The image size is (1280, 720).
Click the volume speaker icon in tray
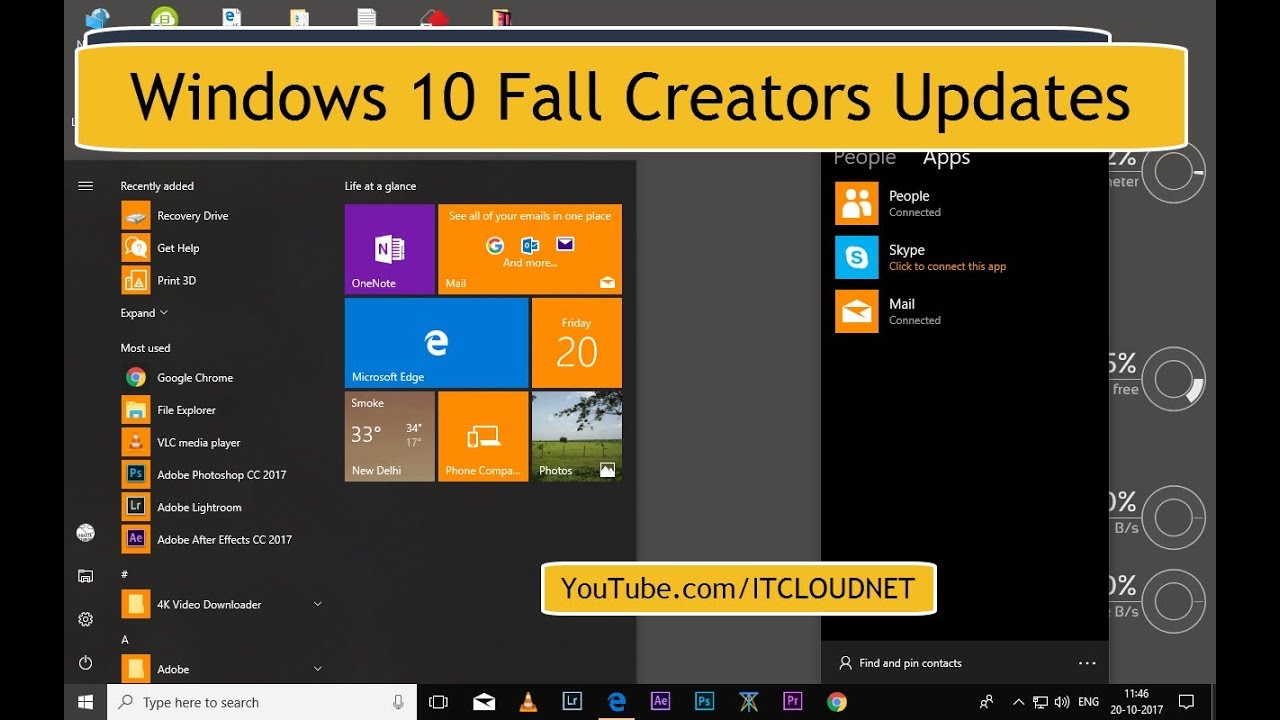pos(1061,702)
